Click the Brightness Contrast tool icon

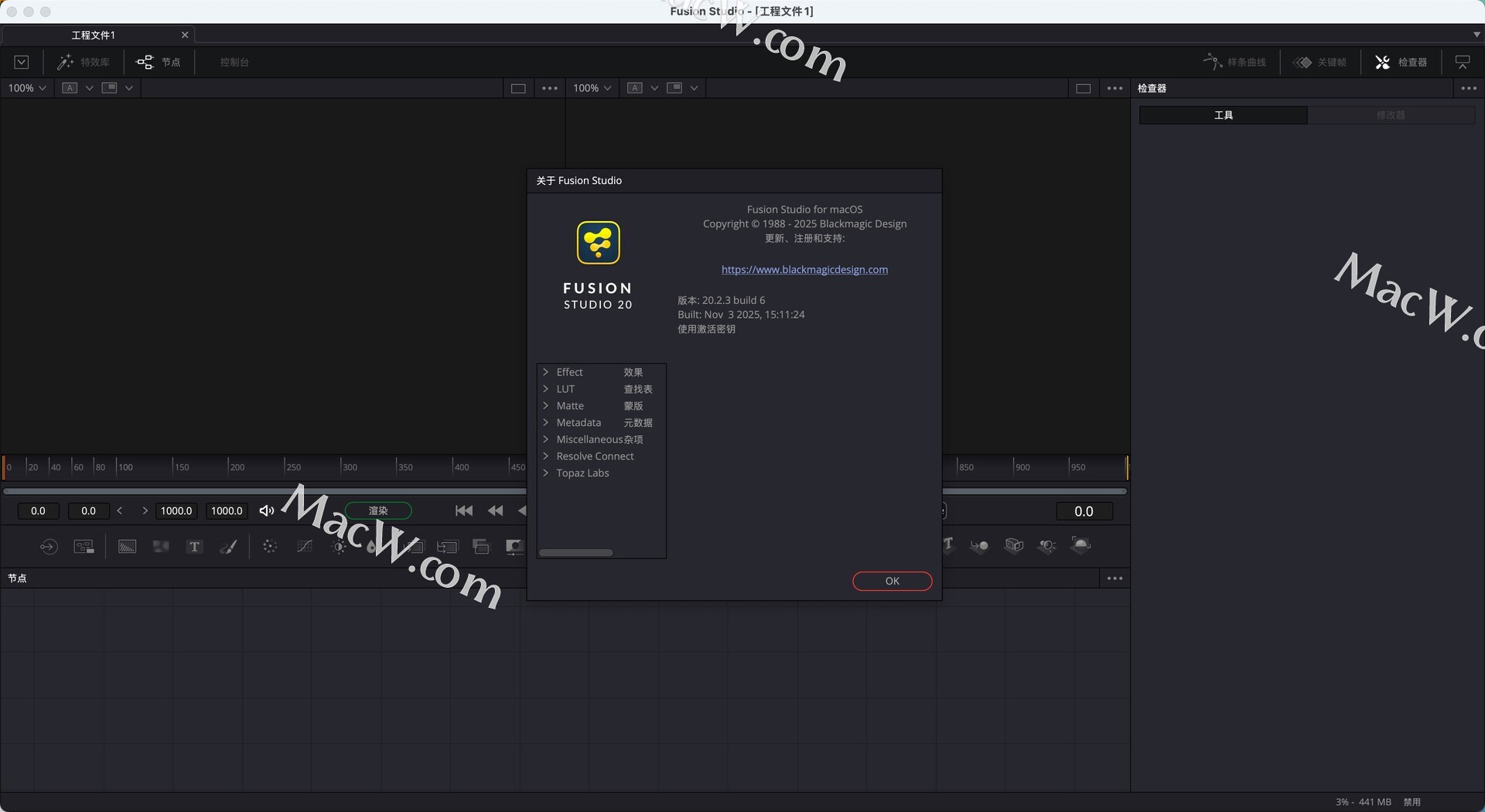pyautogui.click(x=338, y=547)
